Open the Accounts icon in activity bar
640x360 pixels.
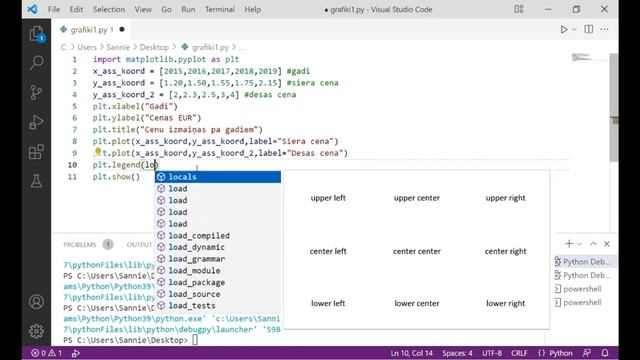click(36, 302)
